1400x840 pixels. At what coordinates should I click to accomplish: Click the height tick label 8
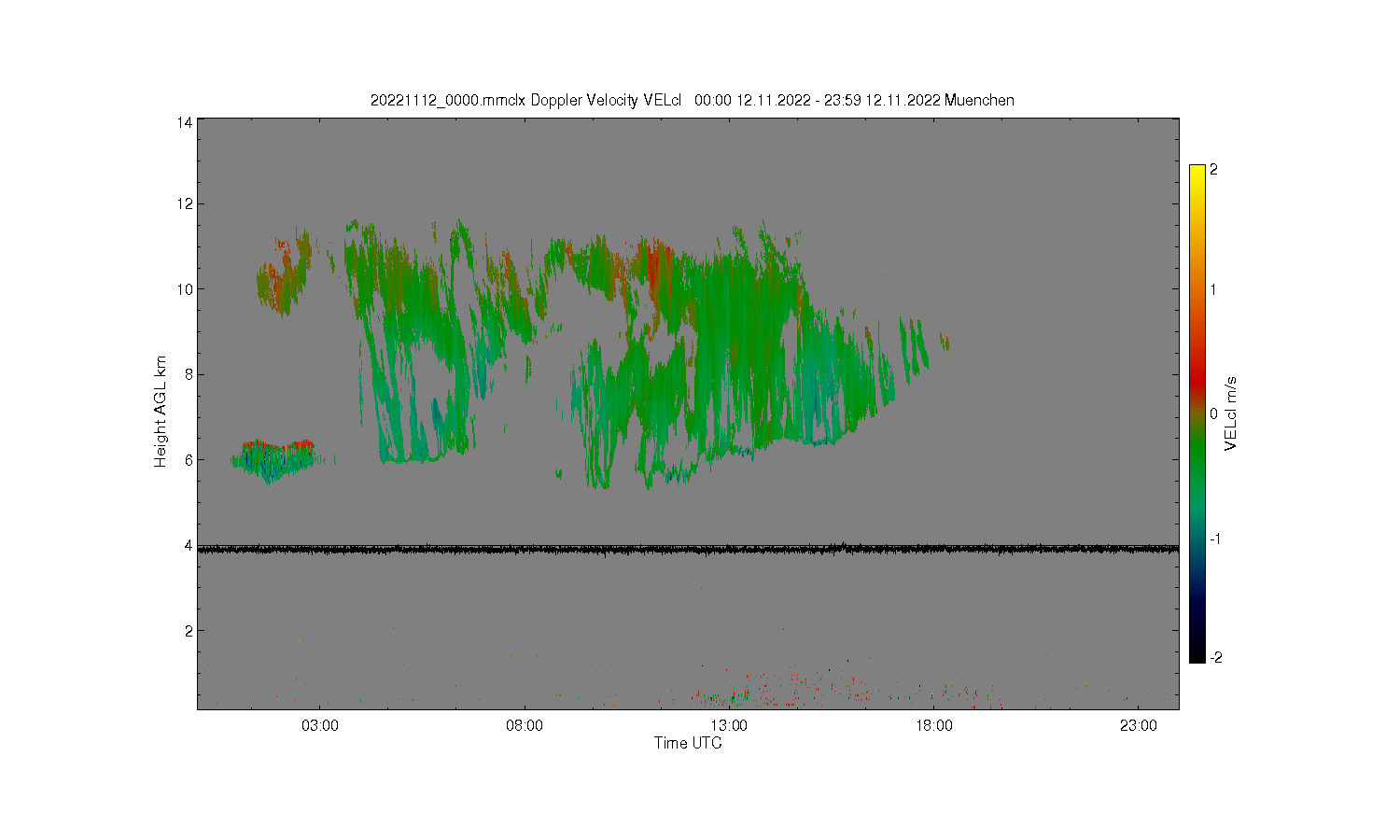coord(189,374)
